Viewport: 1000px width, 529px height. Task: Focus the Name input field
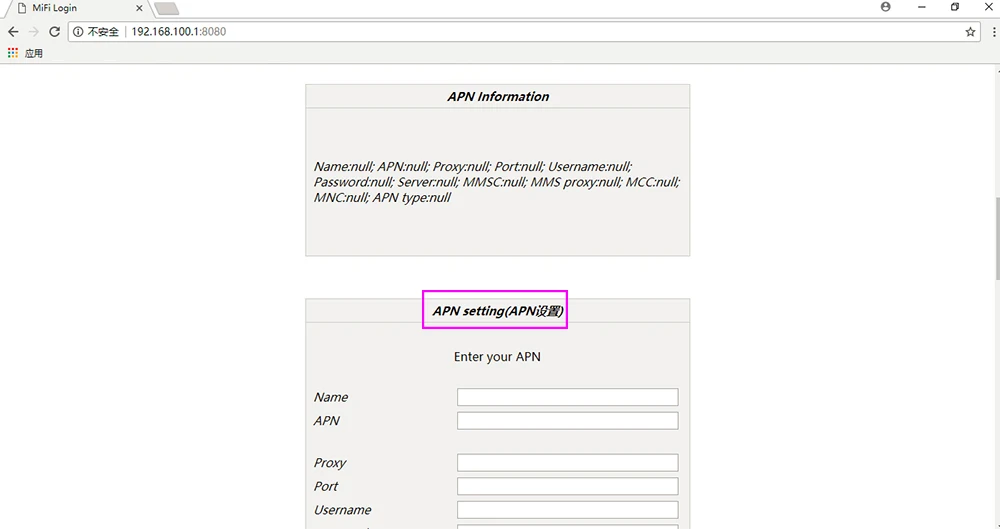568,397
